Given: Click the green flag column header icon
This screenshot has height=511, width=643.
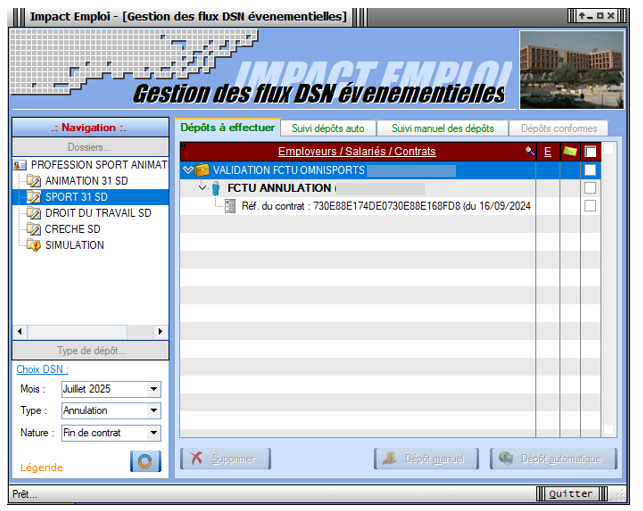Looking at the screenshot, I should coord(569,151).
